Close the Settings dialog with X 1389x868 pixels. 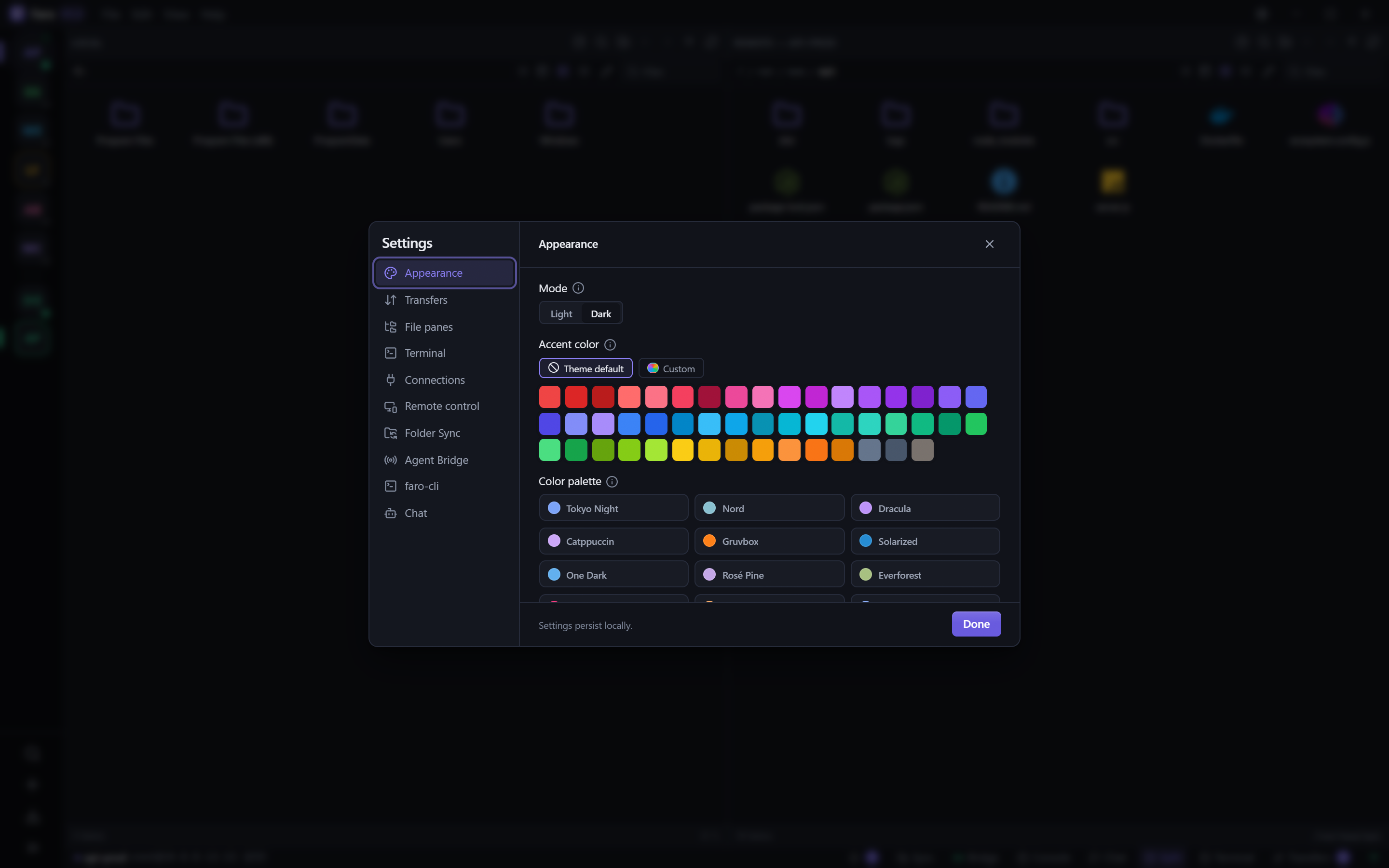point(990,244)
